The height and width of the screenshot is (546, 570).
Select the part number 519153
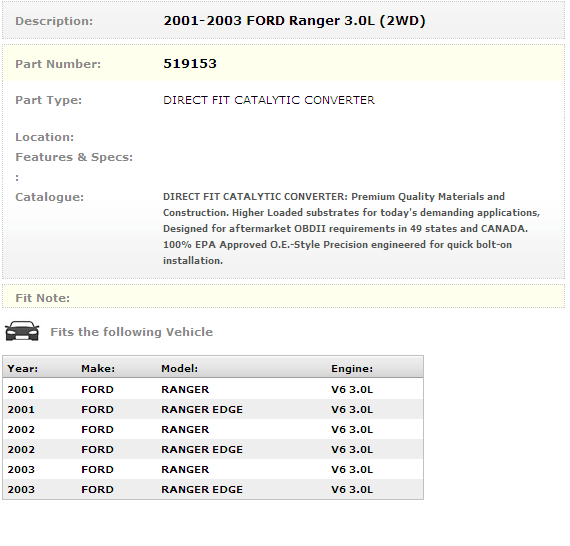pos(190,64)
